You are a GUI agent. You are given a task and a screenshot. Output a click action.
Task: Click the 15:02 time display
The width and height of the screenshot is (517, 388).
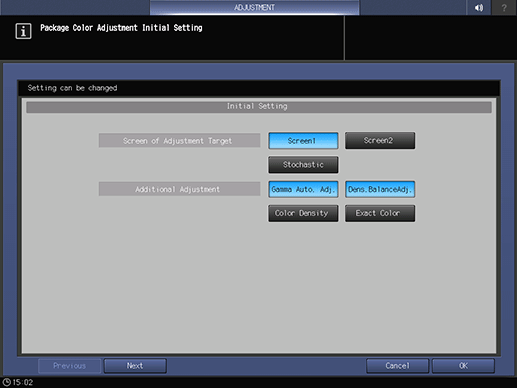pos(23,382)
